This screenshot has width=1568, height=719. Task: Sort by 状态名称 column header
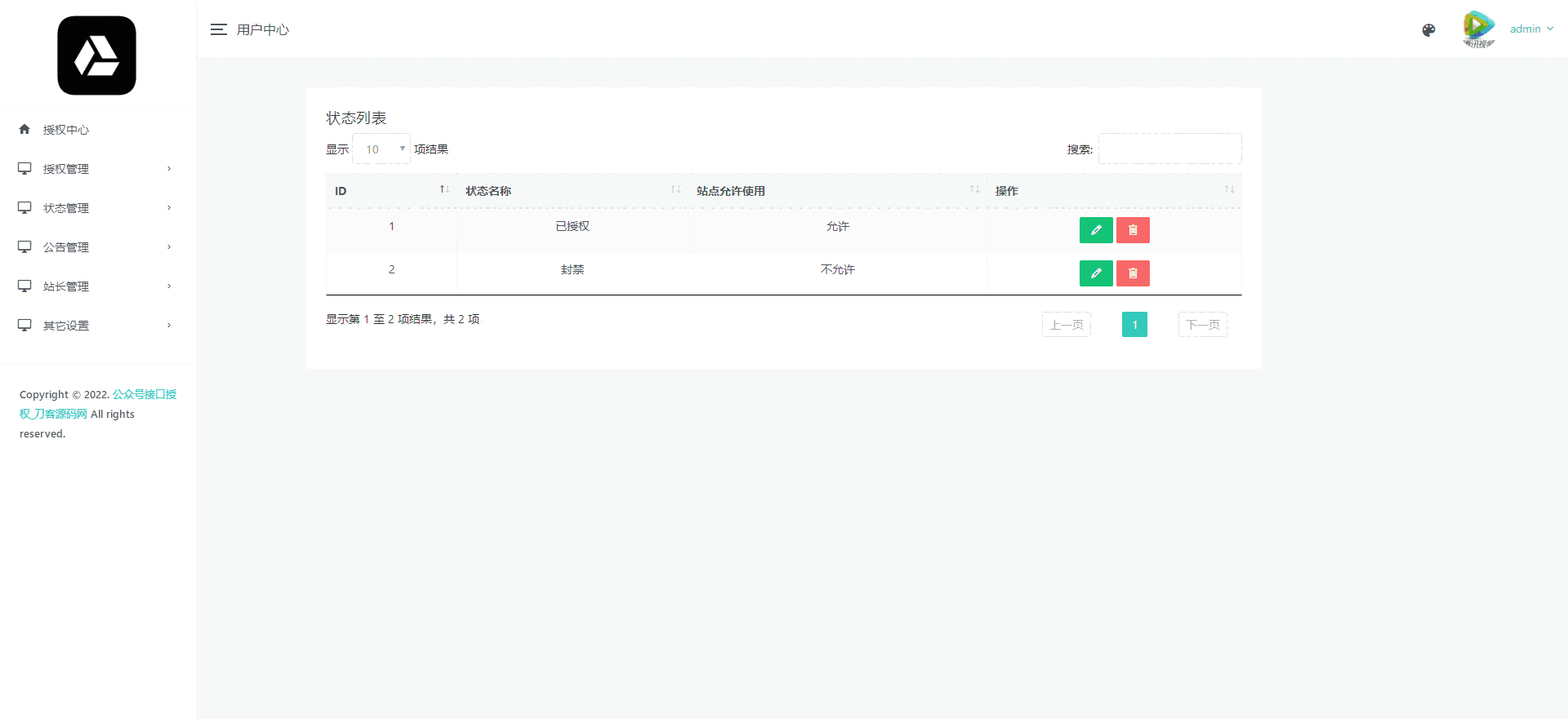pyautogui.click(x=572, y=191)
